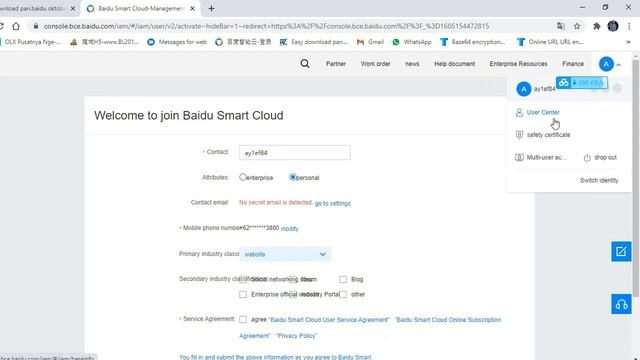Show more bookmarks with double chevron

coord(628,42)
